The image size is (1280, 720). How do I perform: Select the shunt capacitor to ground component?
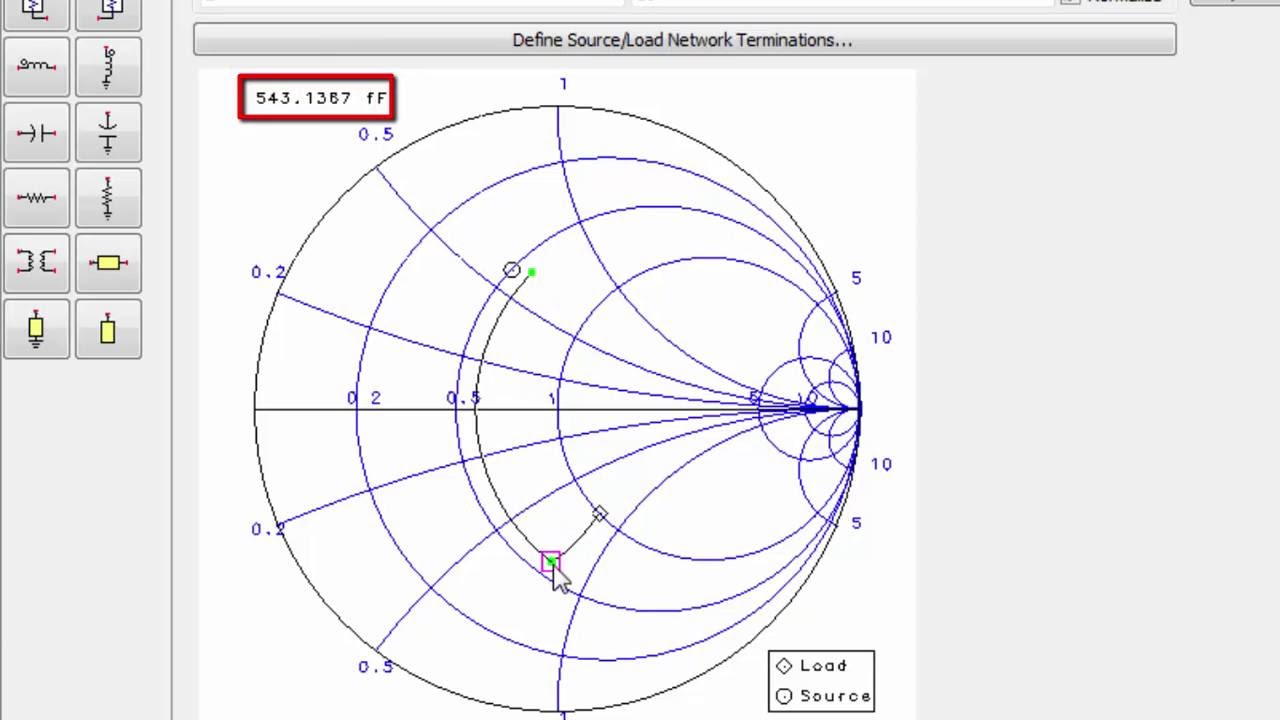(108, 132)
